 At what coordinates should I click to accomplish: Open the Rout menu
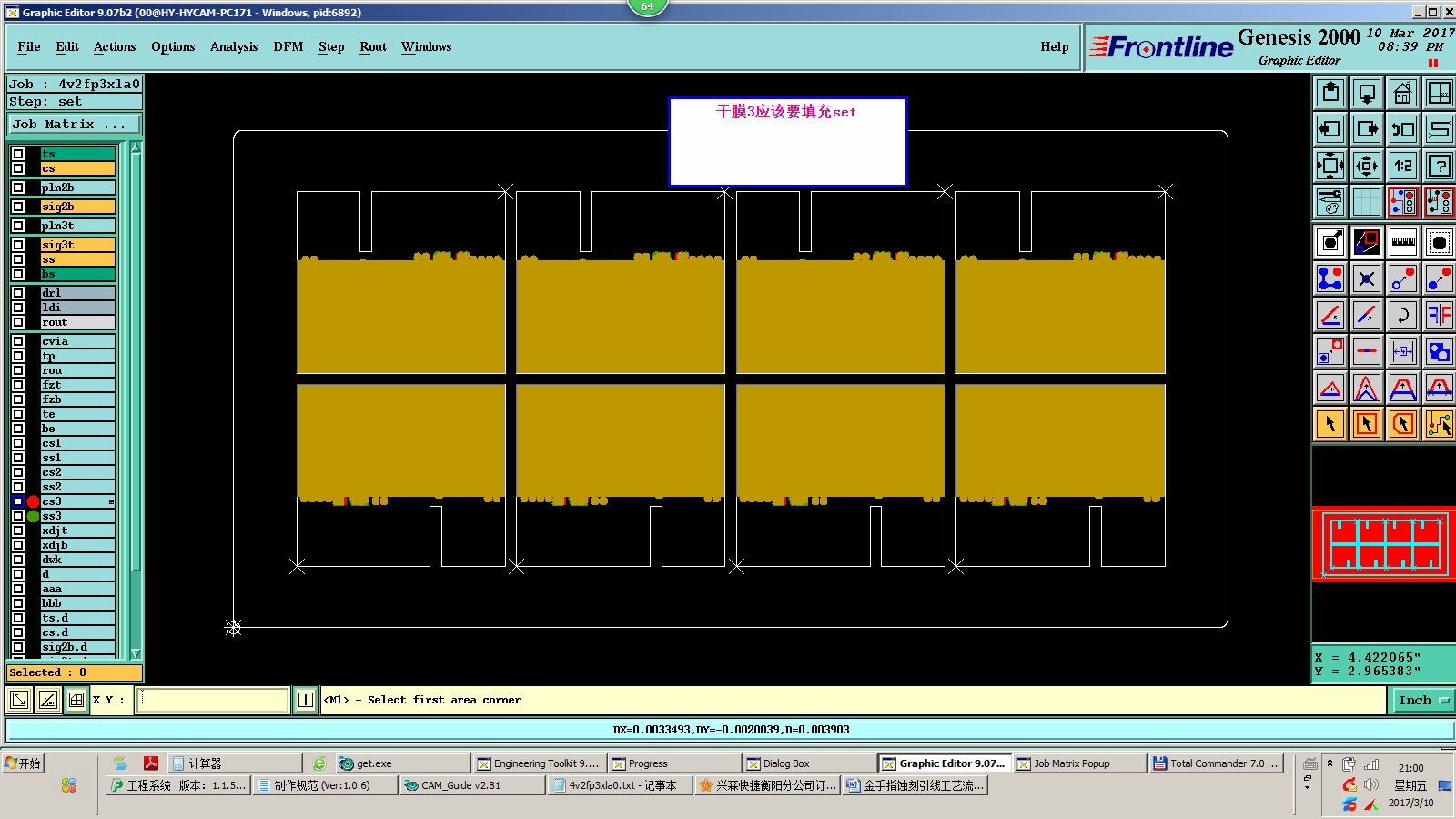click(x=373, y=46)
